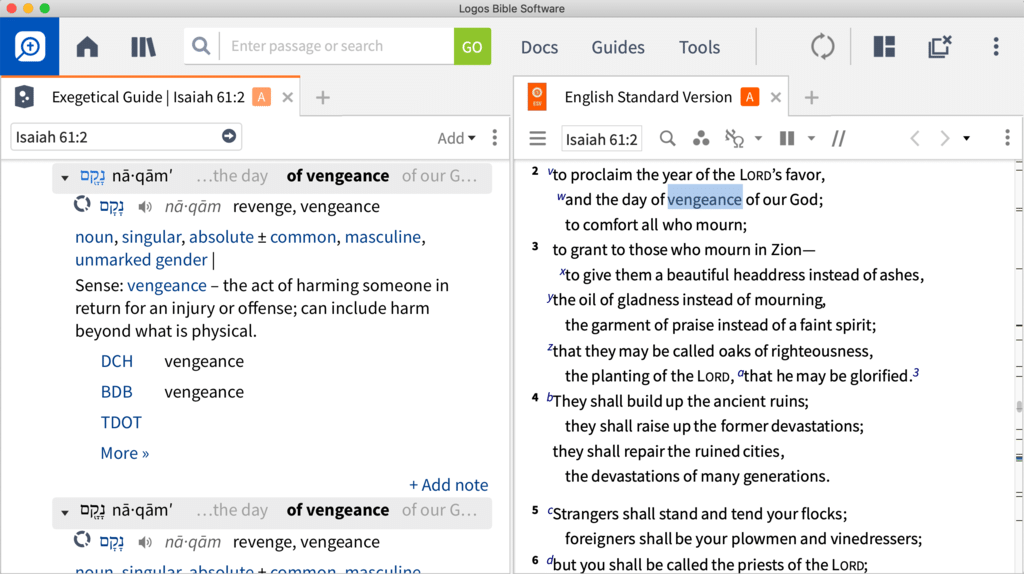
Task: Navigate forward with the right chevron
Action: click(x=944, y=138)
